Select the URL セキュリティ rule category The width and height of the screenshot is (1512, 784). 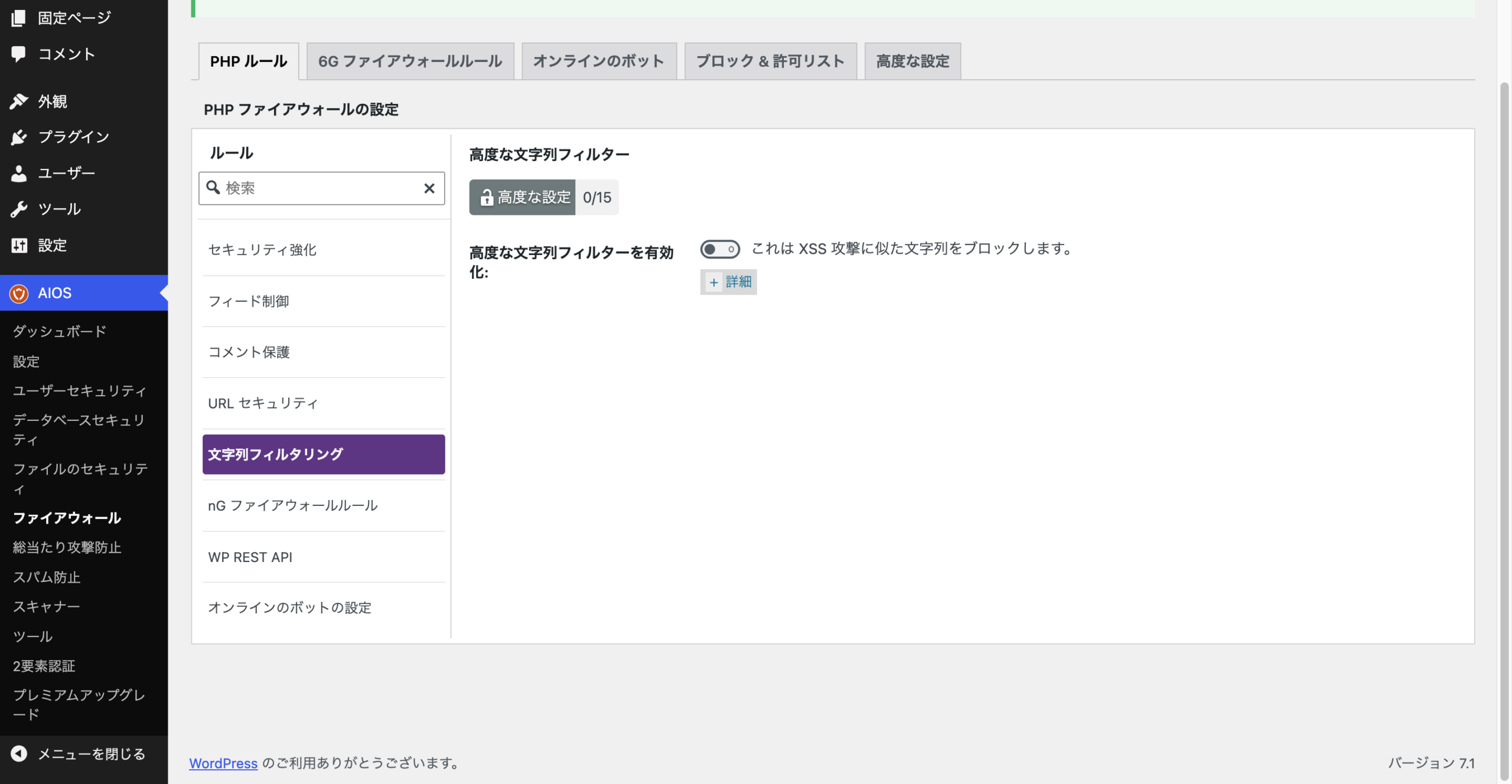coord(324,403)
